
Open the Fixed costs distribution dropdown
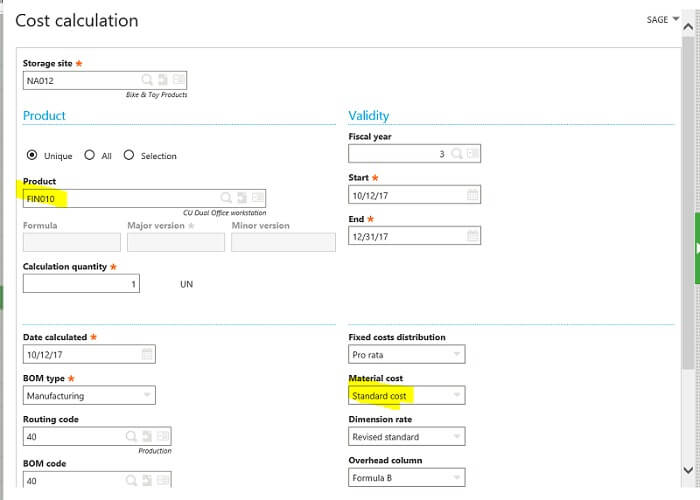[x=407, y=354]
